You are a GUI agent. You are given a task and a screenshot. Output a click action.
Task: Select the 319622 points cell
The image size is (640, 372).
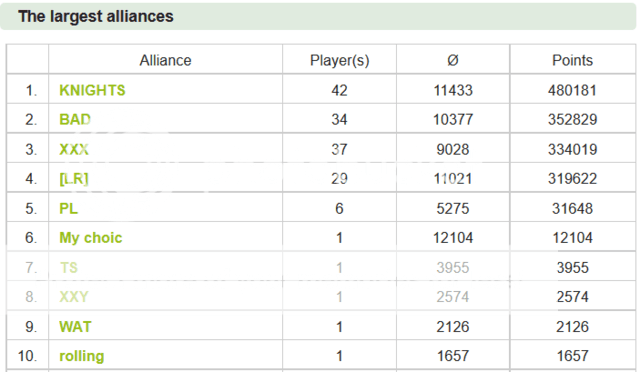tap(572, 179)
